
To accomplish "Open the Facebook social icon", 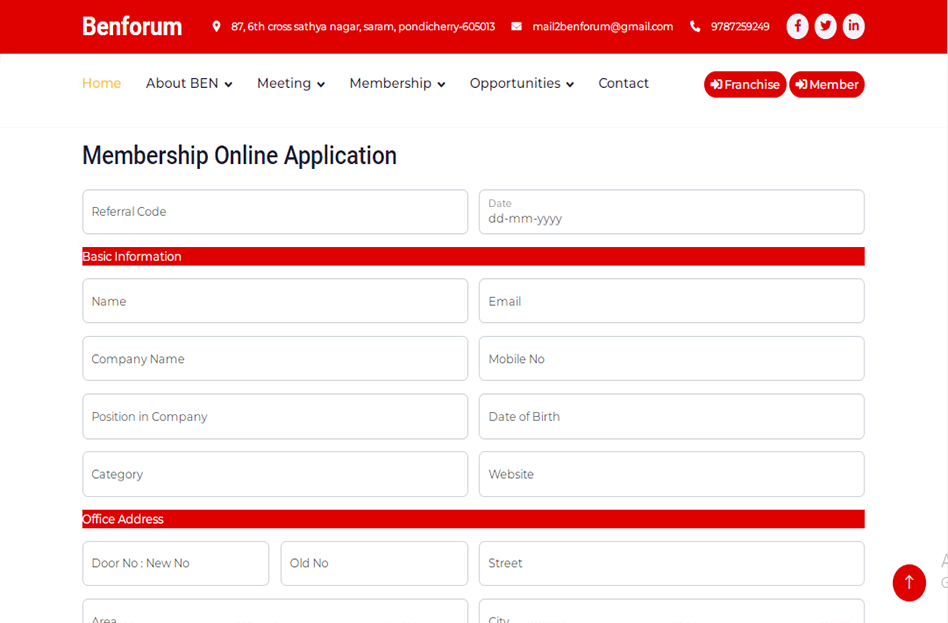I will (x=797, y=26).
